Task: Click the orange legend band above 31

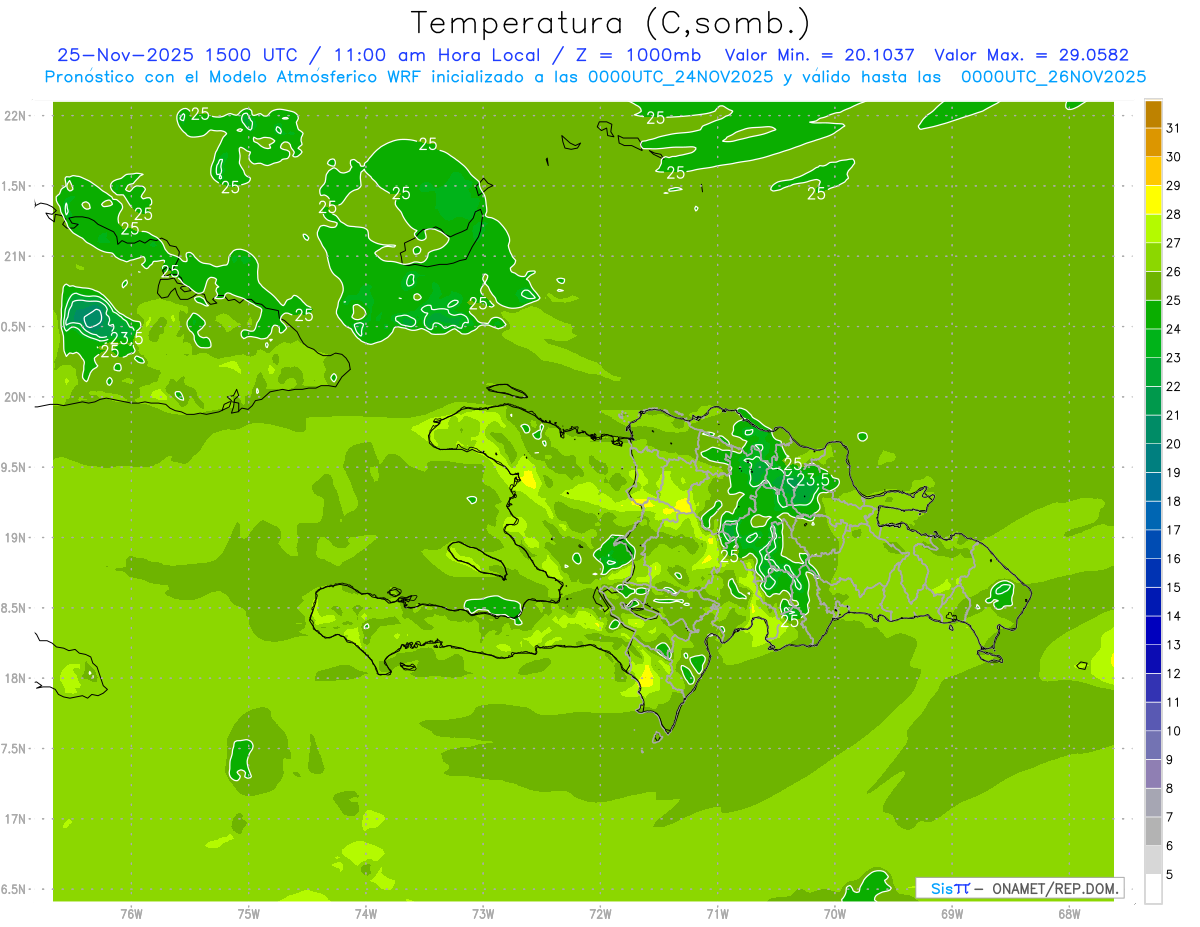Action: click(1153, 114)
